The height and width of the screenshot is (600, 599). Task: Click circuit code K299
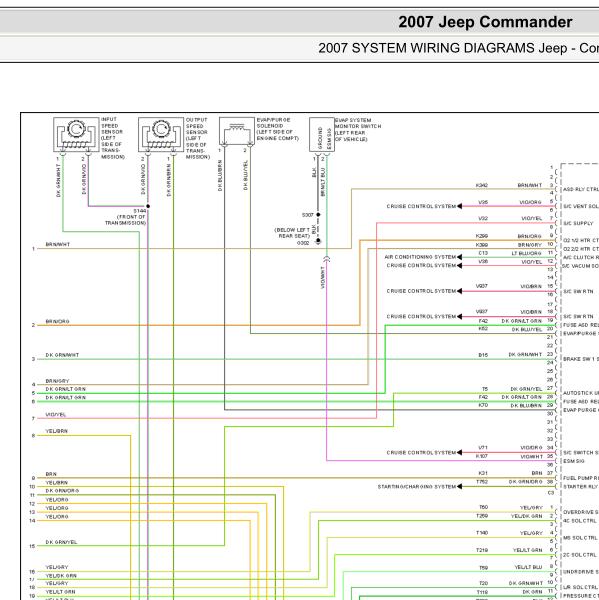481,236
